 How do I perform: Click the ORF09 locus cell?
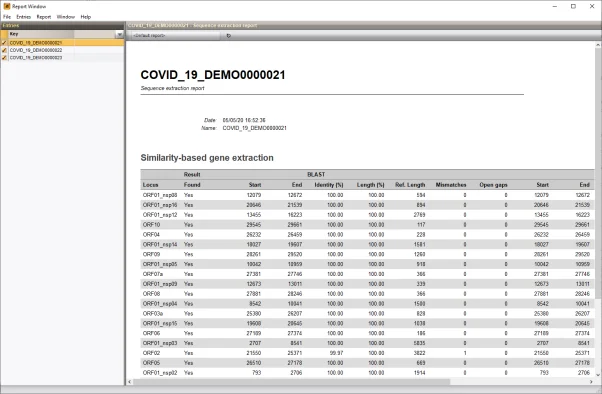click(x=151, y=254)
